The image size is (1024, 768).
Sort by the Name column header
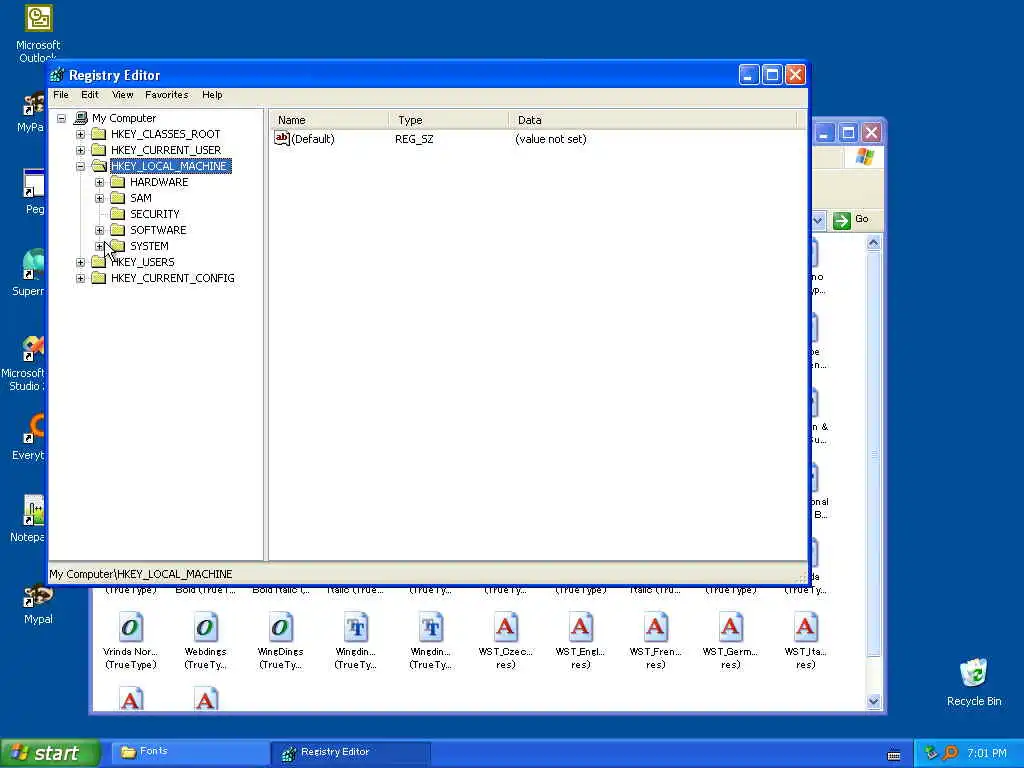coord(328,120)
